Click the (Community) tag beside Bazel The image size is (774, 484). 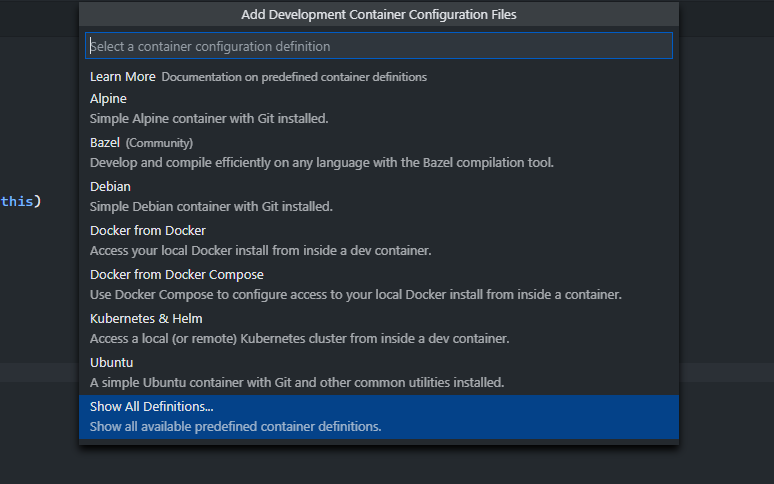(x=159, y=143)
